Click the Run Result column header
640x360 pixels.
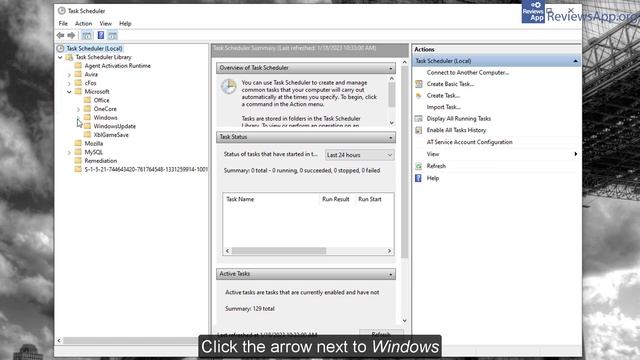click(336, 199)
